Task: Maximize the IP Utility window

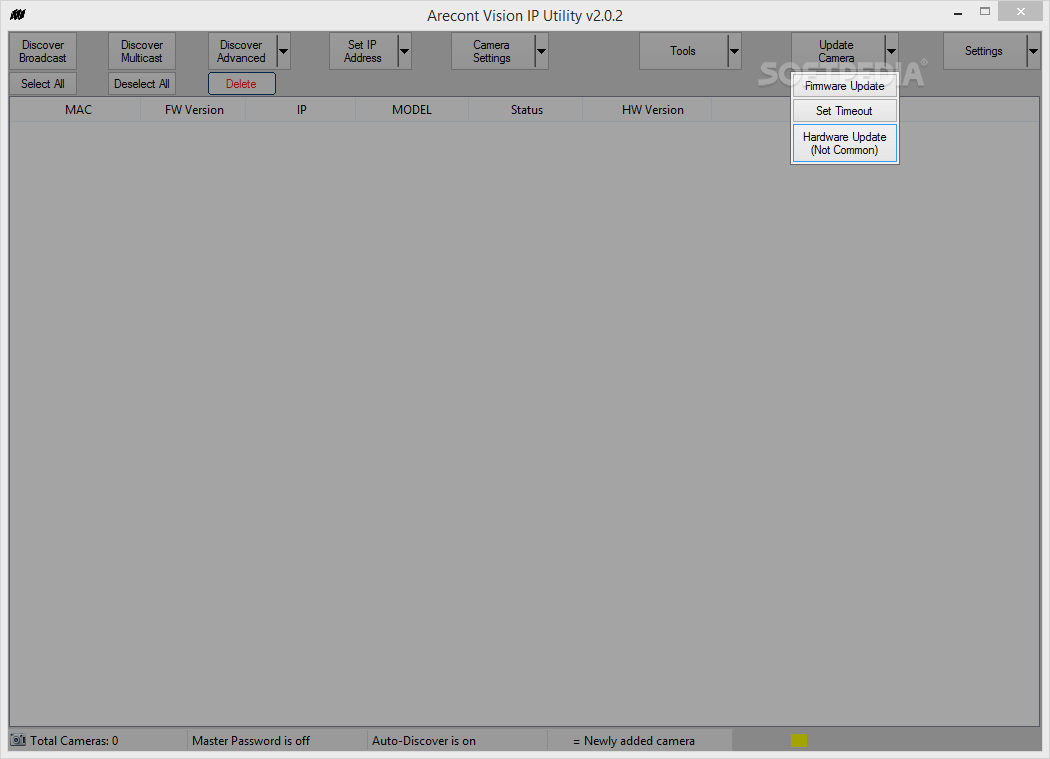Action: point(984,11)
